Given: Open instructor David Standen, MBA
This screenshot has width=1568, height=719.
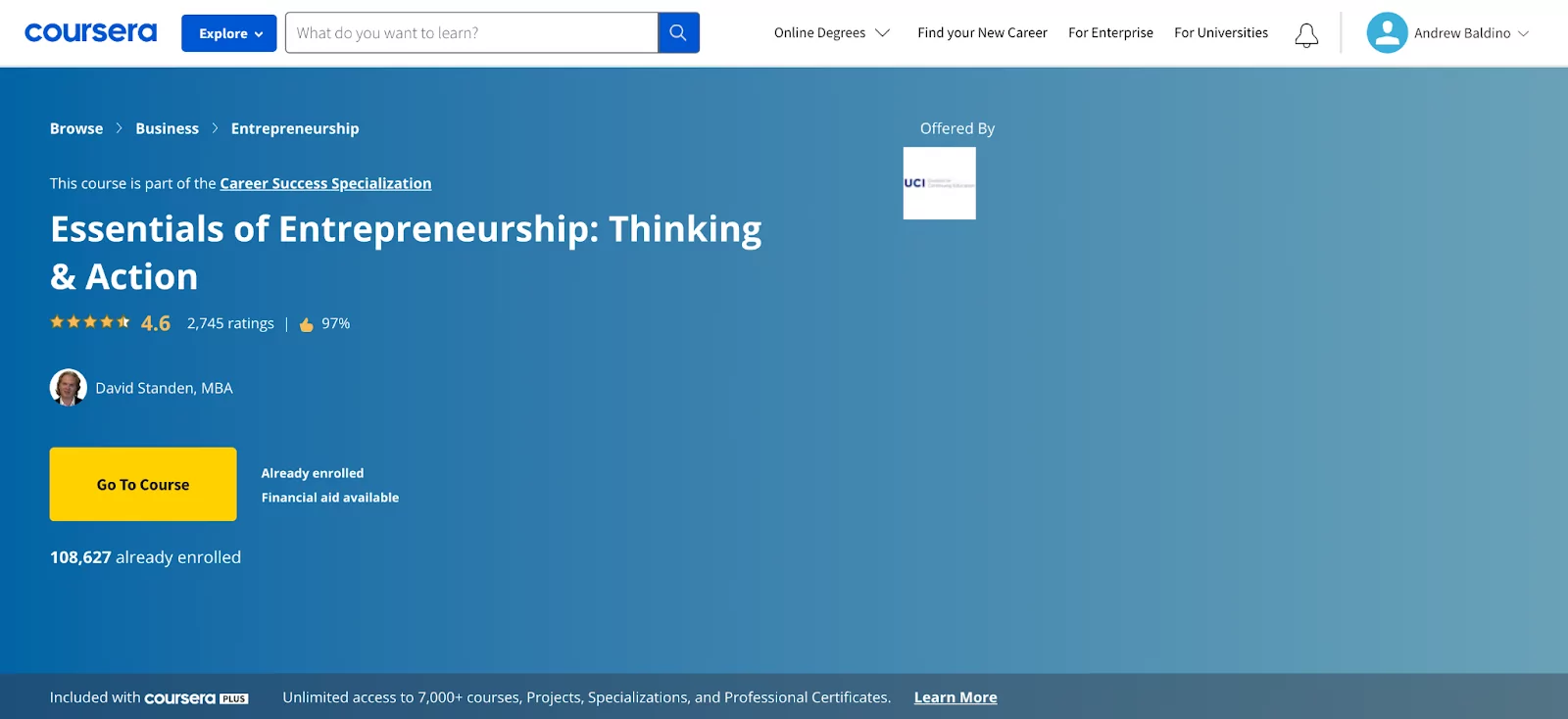Looking at the screenshot, I should point(164,388).
